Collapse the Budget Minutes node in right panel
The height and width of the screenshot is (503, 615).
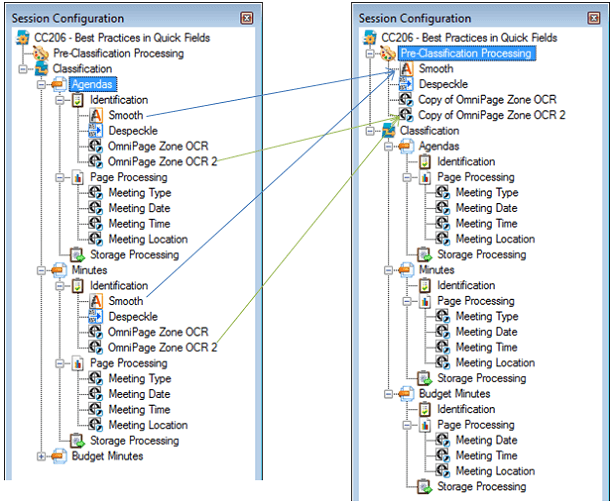(x=388, y=394)
